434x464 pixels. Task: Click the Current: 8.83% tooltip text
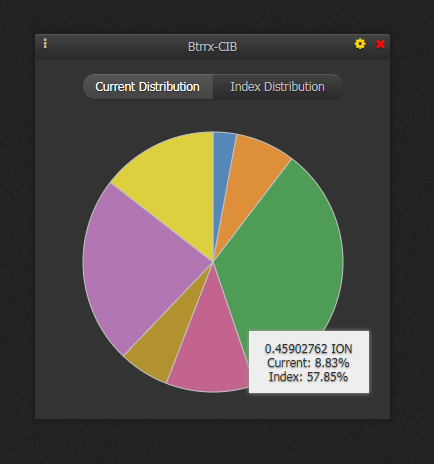(308, 363)
